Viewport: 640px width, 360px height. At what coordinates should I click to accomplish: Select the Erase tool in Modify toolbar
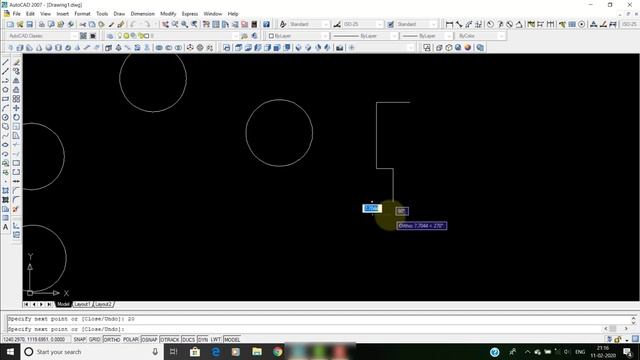(16, 62)
